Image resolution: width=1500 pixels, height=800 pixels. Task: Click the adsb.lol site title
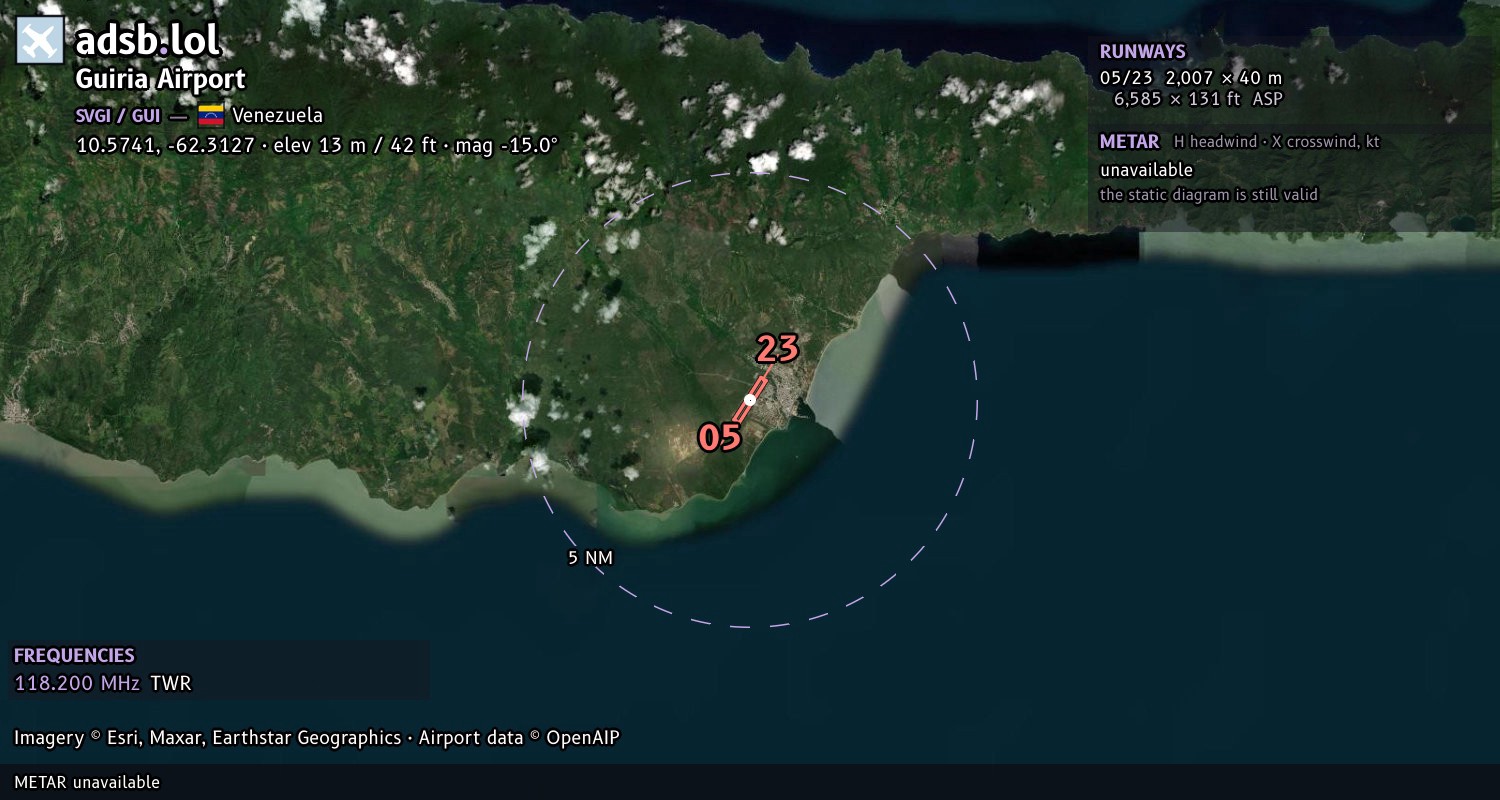[148, 41]
